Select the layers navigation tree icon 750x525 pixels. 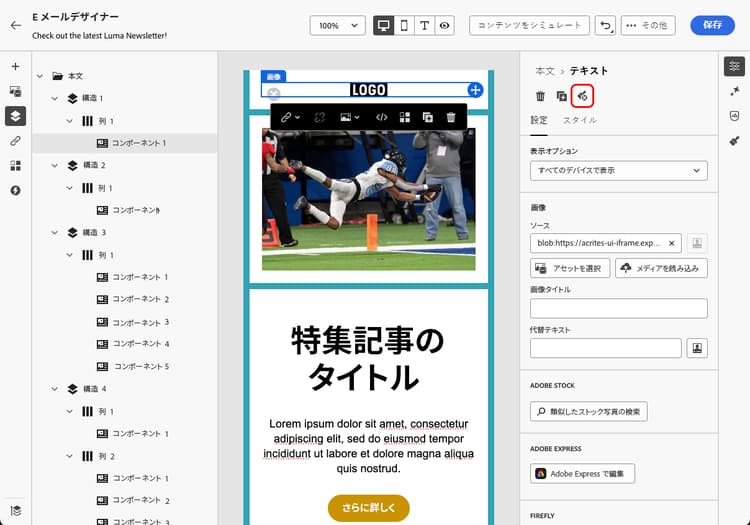click(x=15, y=116)
